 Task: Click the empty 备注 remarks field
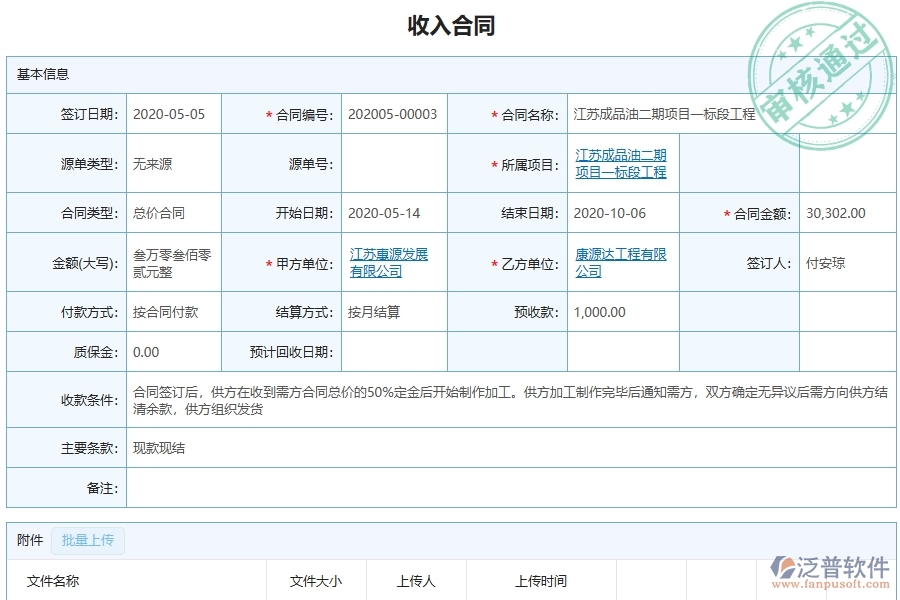point(400,488)
